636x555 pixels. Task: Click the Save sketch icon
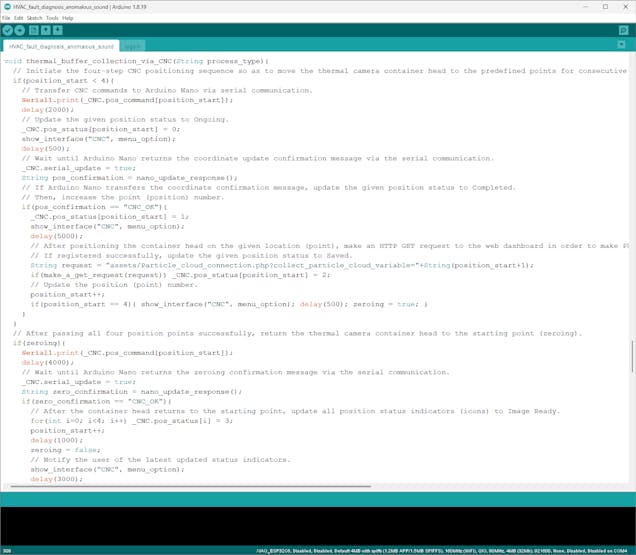(58, 30)
